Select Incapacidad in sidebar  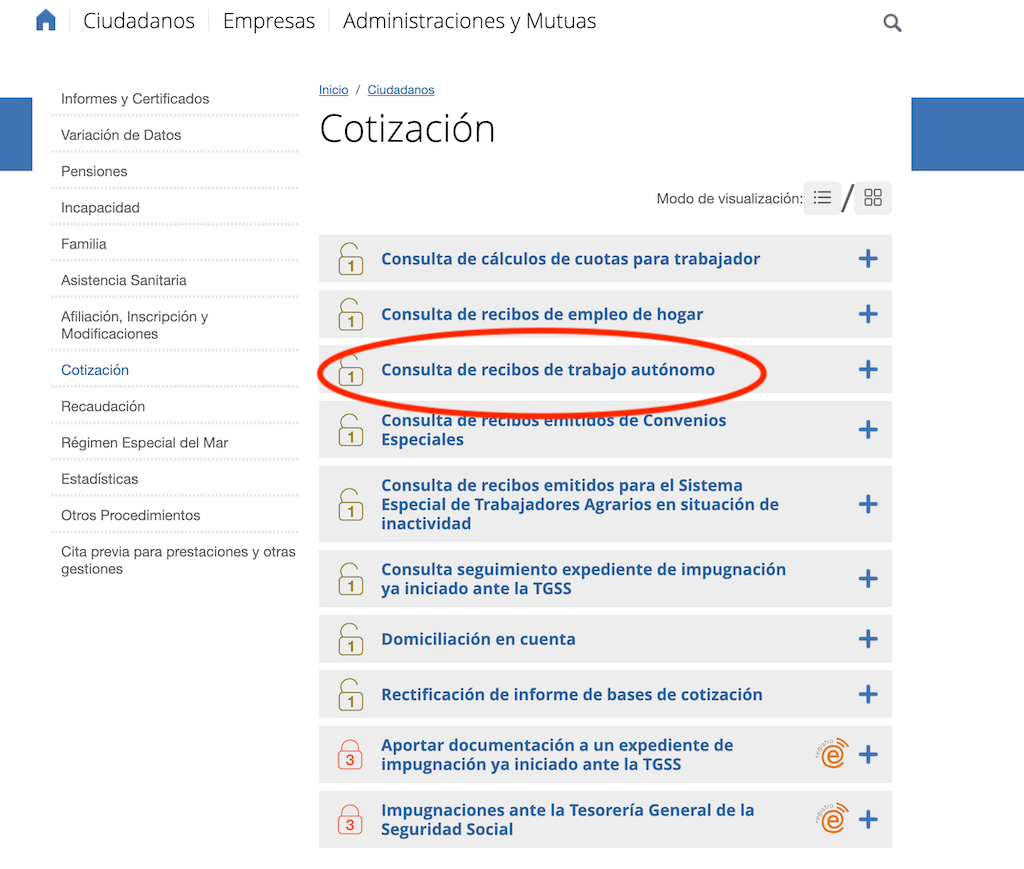pos(100,208)
